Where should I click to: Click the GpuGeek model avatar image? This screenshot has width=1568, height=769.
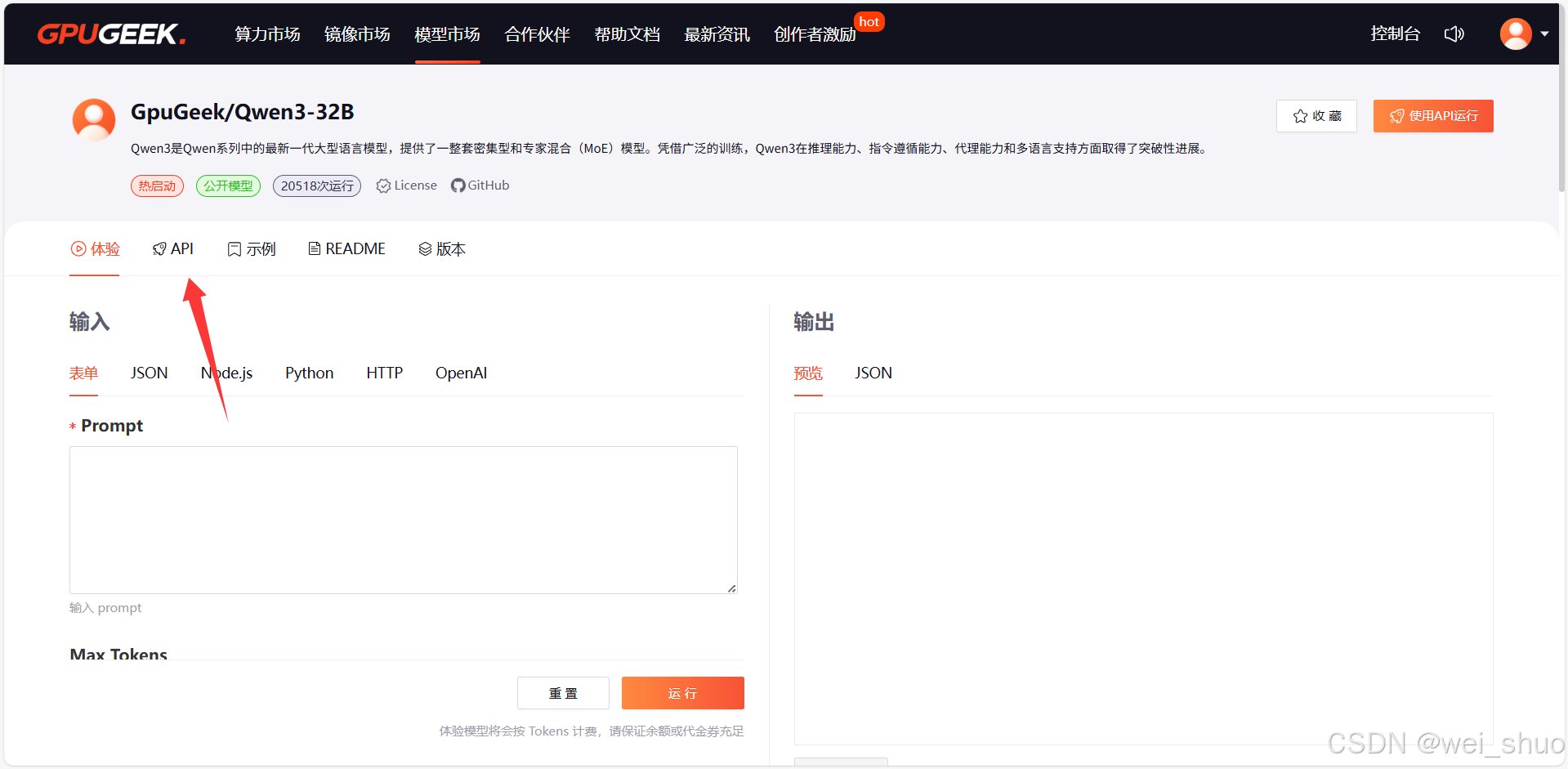point(94,120)
